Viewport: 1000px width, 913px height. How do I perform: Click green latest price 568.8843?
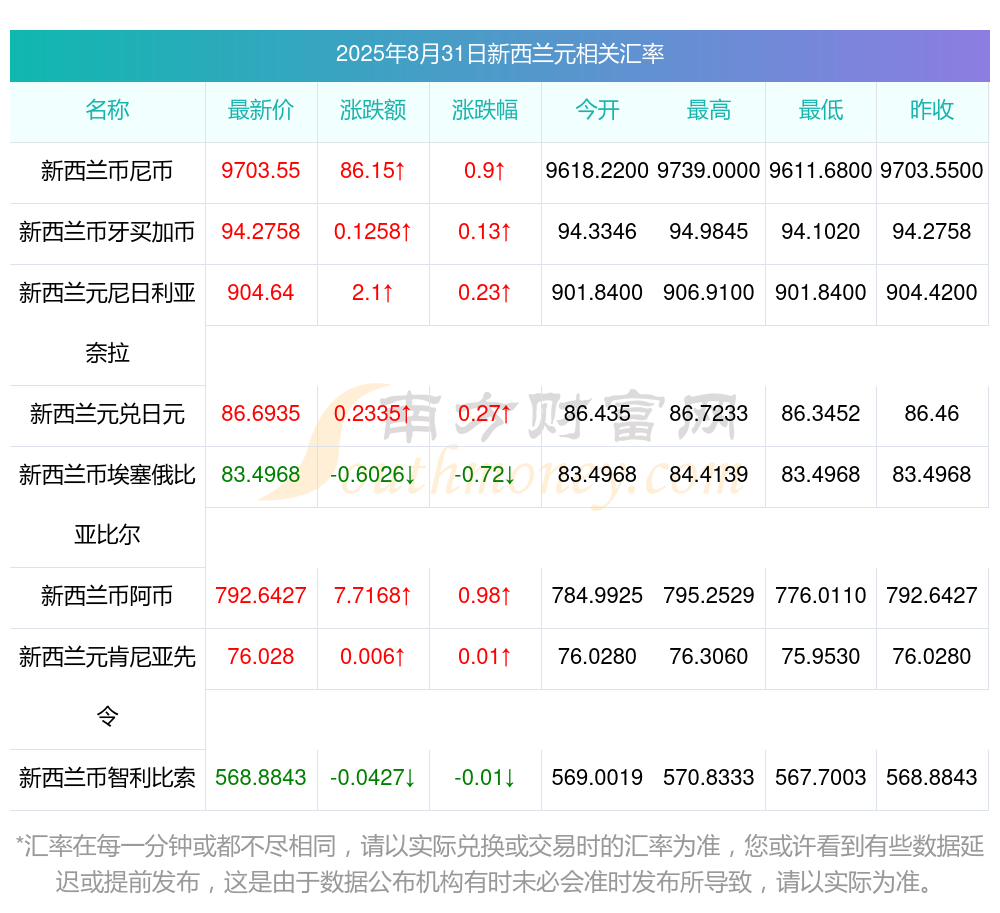(x=261, y=777)
